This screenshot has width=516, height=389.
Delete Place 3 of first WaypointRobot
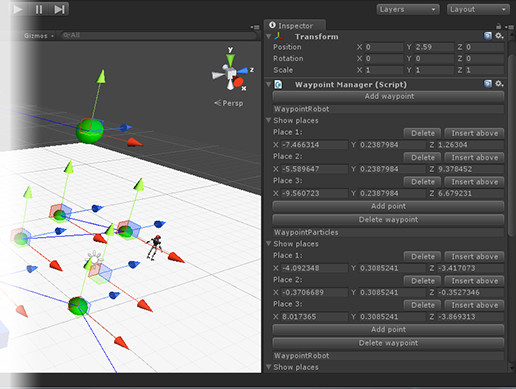(x=422, y=182)
